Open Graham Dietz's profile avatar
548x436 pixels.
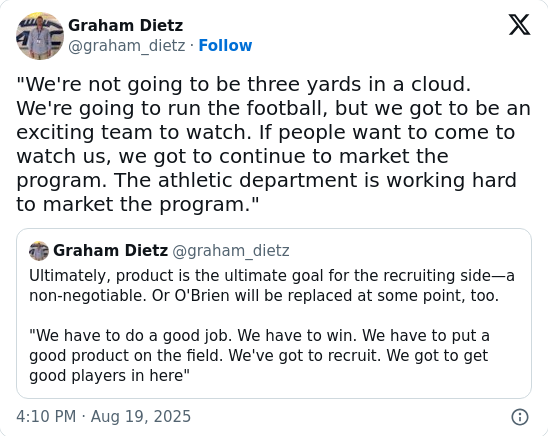click(x=40, y=36)
